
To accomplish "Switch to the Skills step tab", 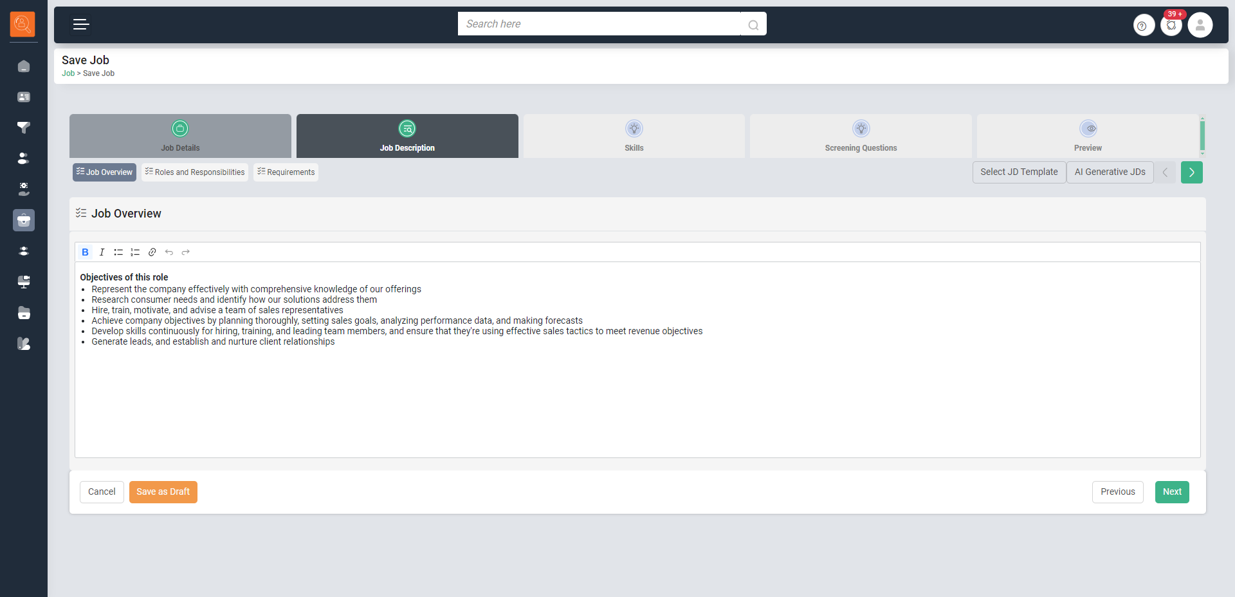I will [634, 136].
